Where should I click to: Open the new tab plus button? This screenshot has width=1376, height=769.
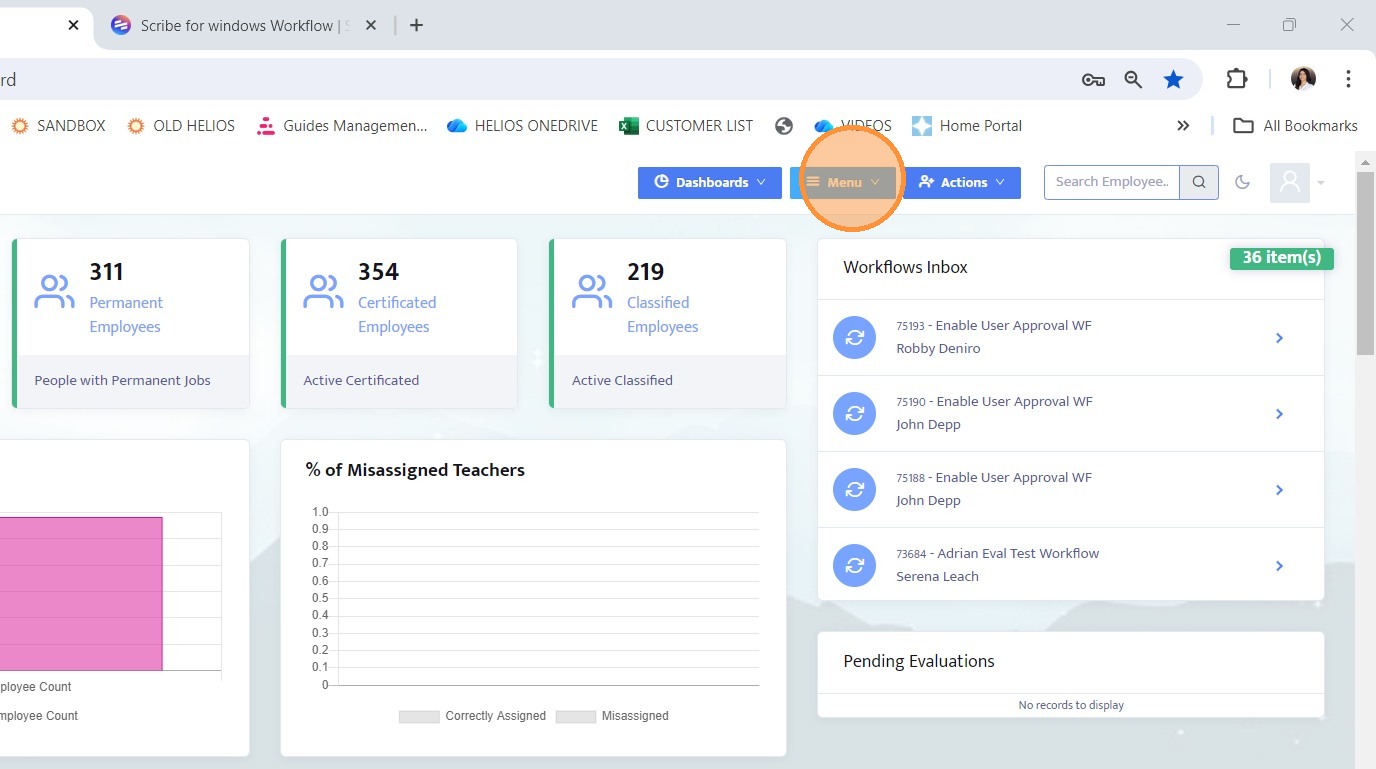[x=417, y=25]
